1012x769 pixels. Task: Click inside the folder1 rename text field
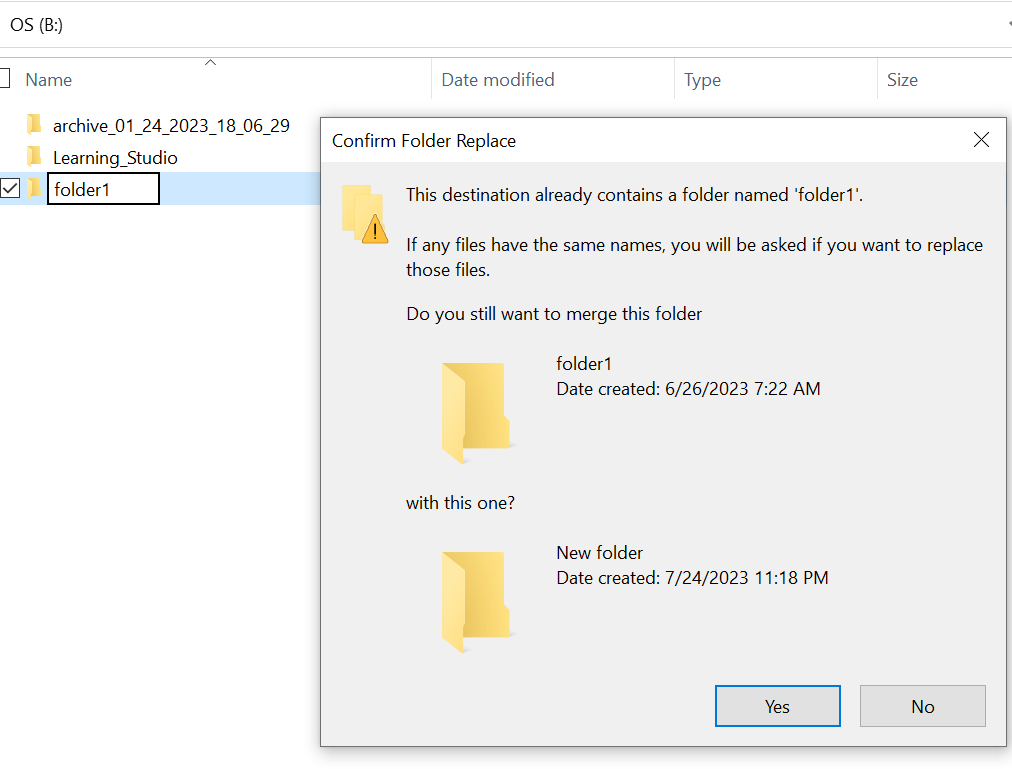click(x=103, y=189)
